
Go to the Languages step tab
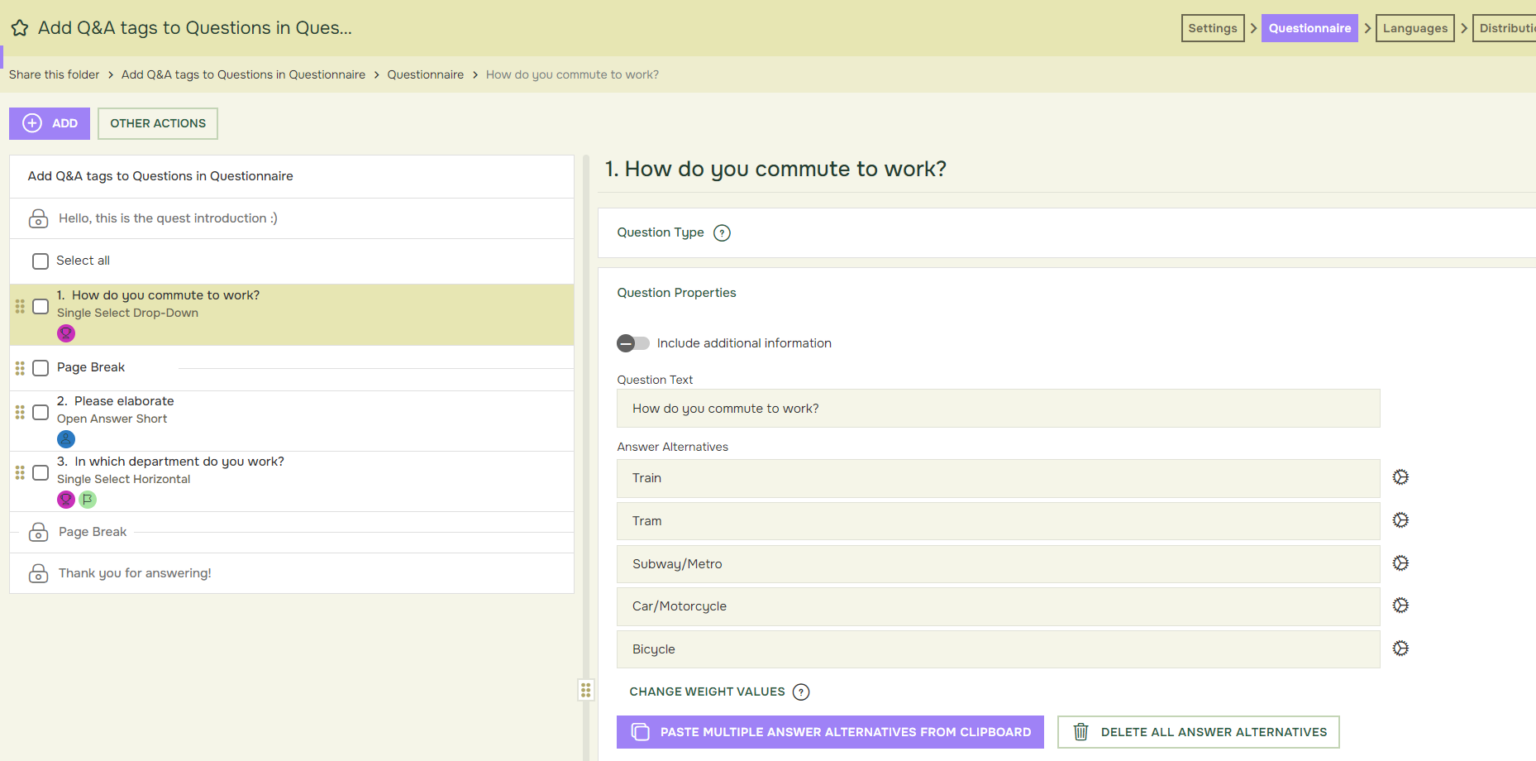pos(1414,28)
